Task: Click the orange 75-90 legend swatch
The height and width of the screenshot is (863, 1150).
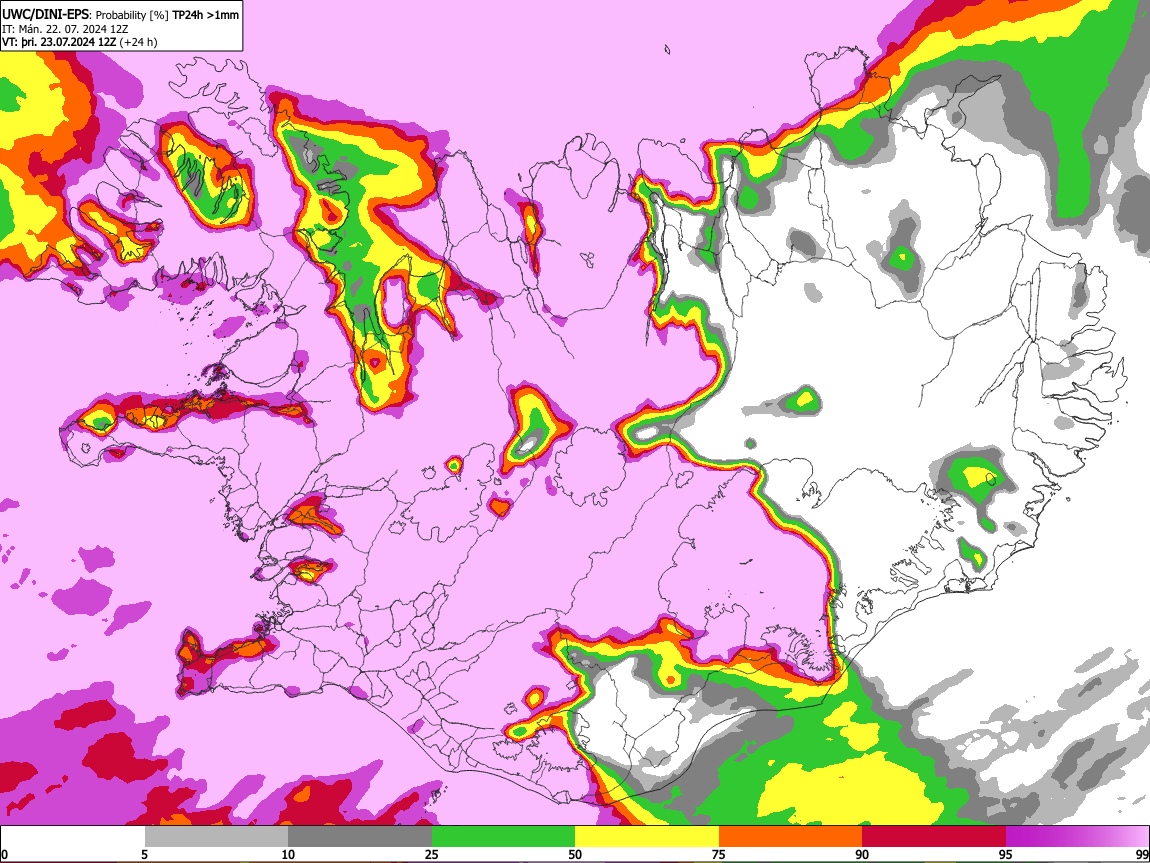Action: (791, 836)
